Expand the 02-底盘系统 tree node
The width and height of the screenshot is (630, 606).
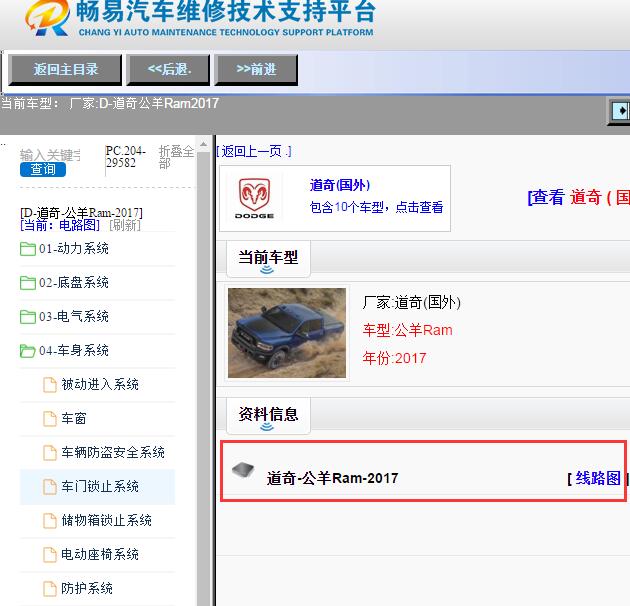point(74,283)
